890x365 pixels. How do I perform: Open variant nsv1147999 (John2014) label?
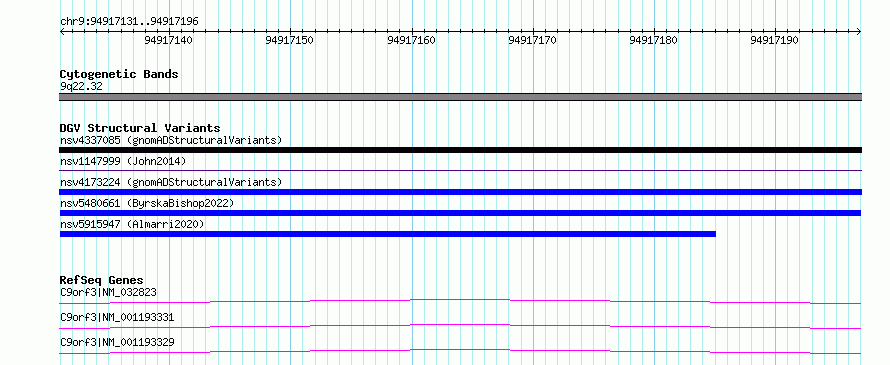pyautogui.click(x=123, y=162)
